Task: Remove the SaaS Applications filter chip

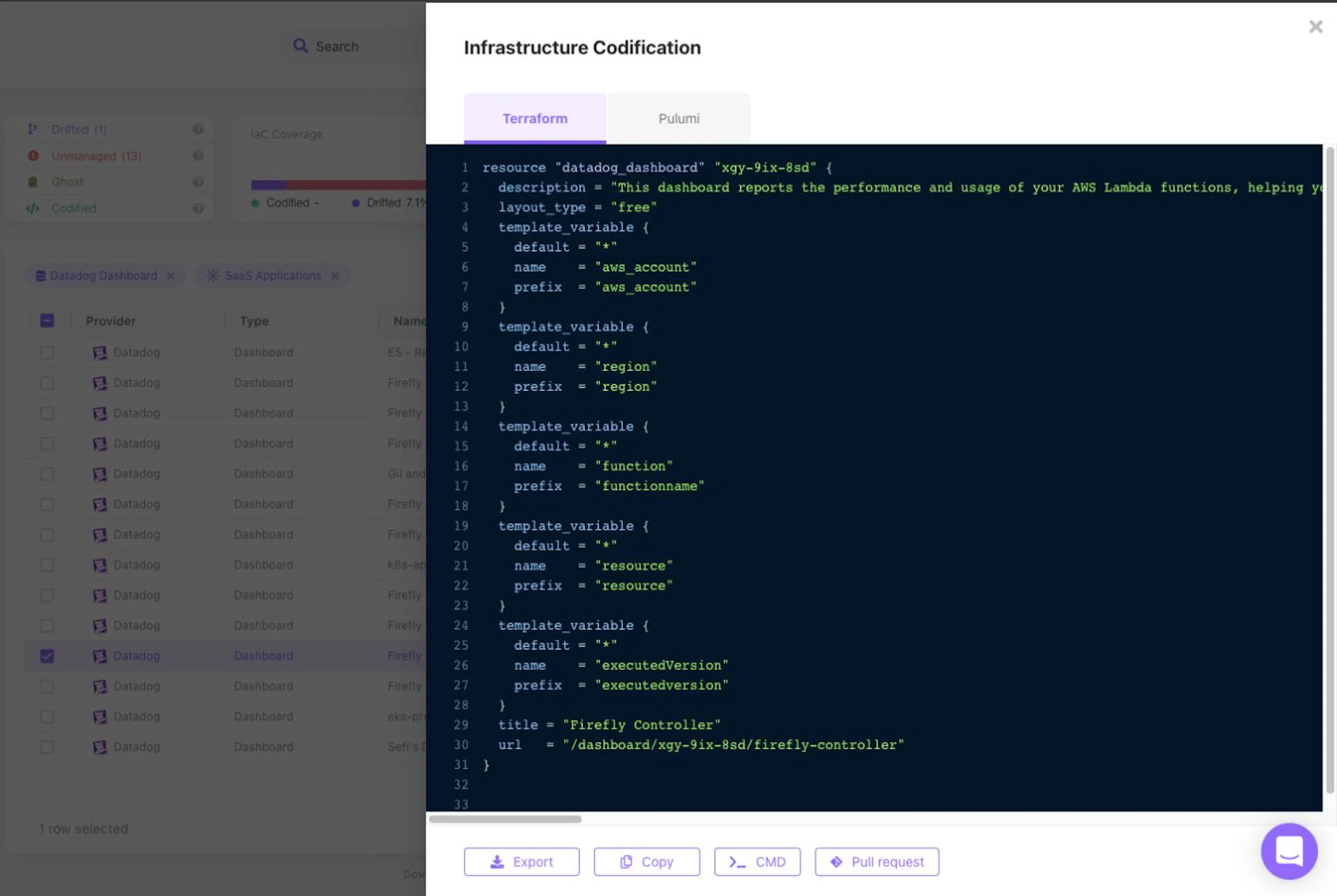Action: tap(335, 276)
